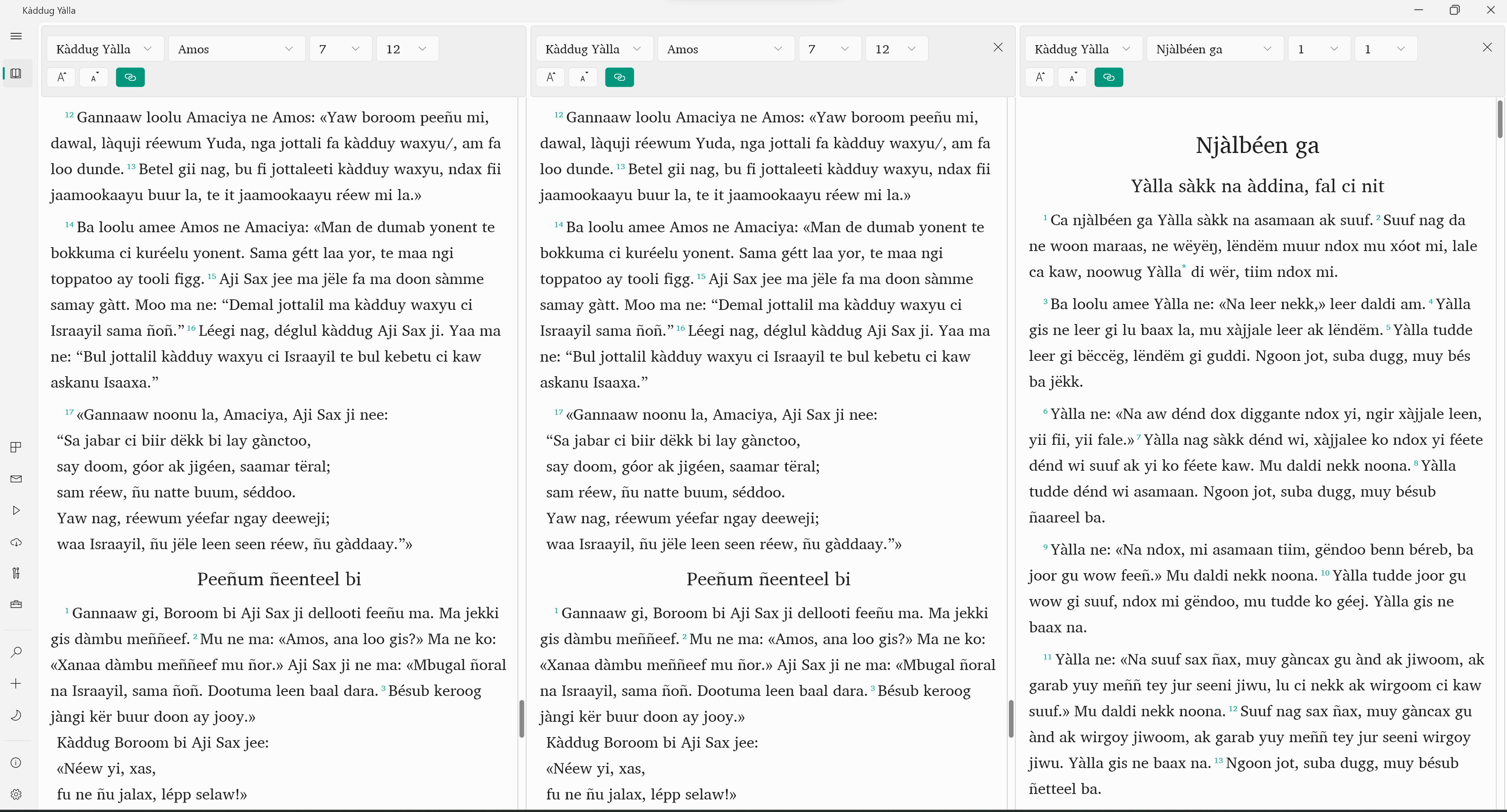Open the Amos book dropdown in first pane
The width and height of the screenshot is (1507, 812).
click(236, 49)
